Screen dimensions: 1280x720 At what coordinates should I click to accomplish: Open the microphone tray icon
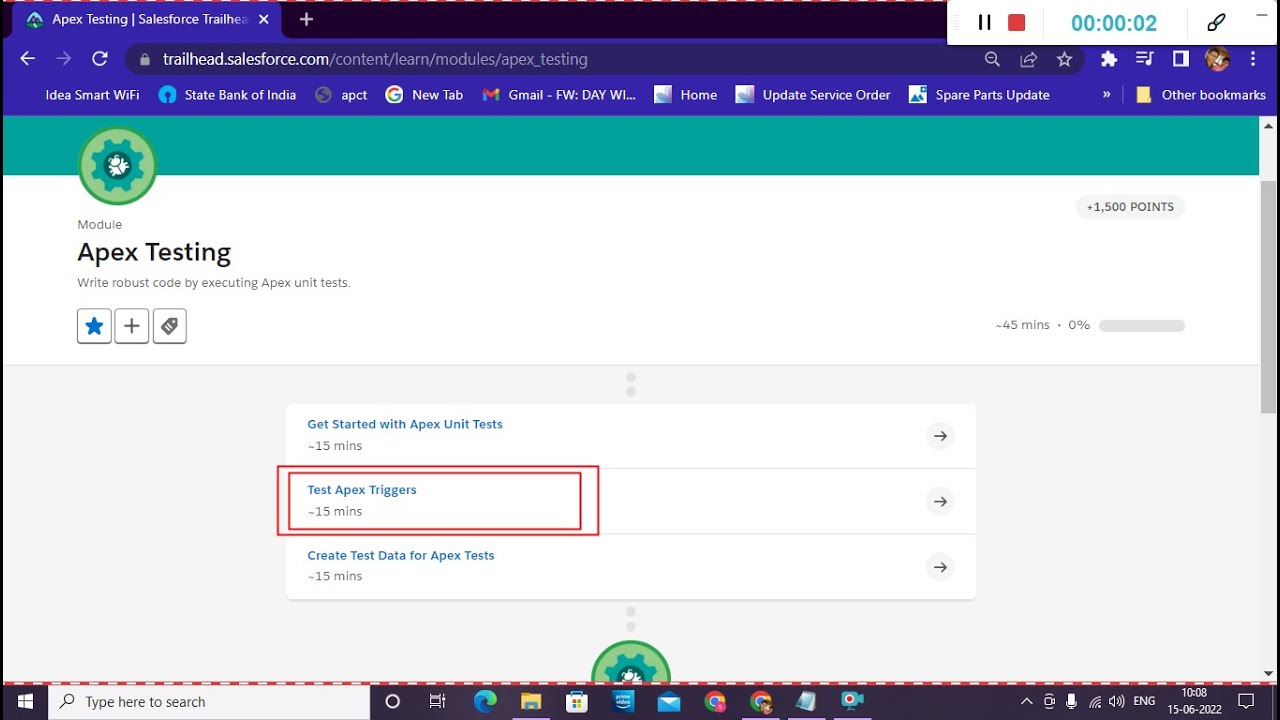pos(1071,702)
